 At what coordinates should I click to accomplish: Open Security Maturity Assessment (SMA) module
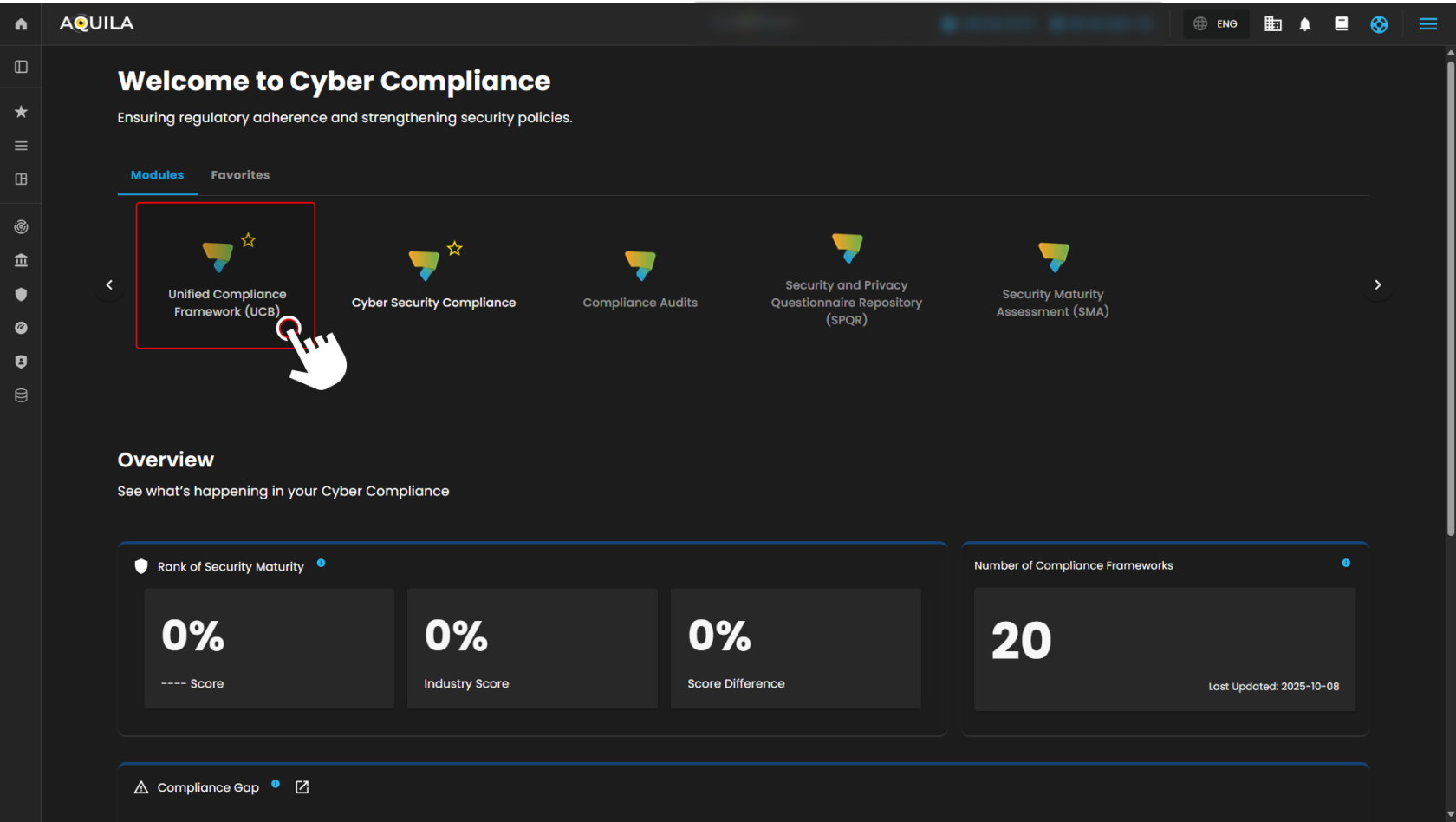[1052, 279]
